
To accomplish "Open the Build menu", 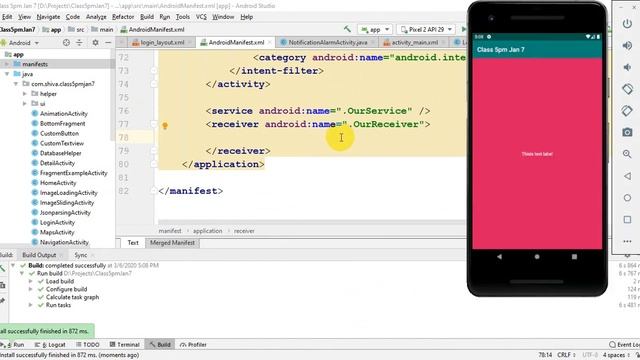I will (147, 17).
